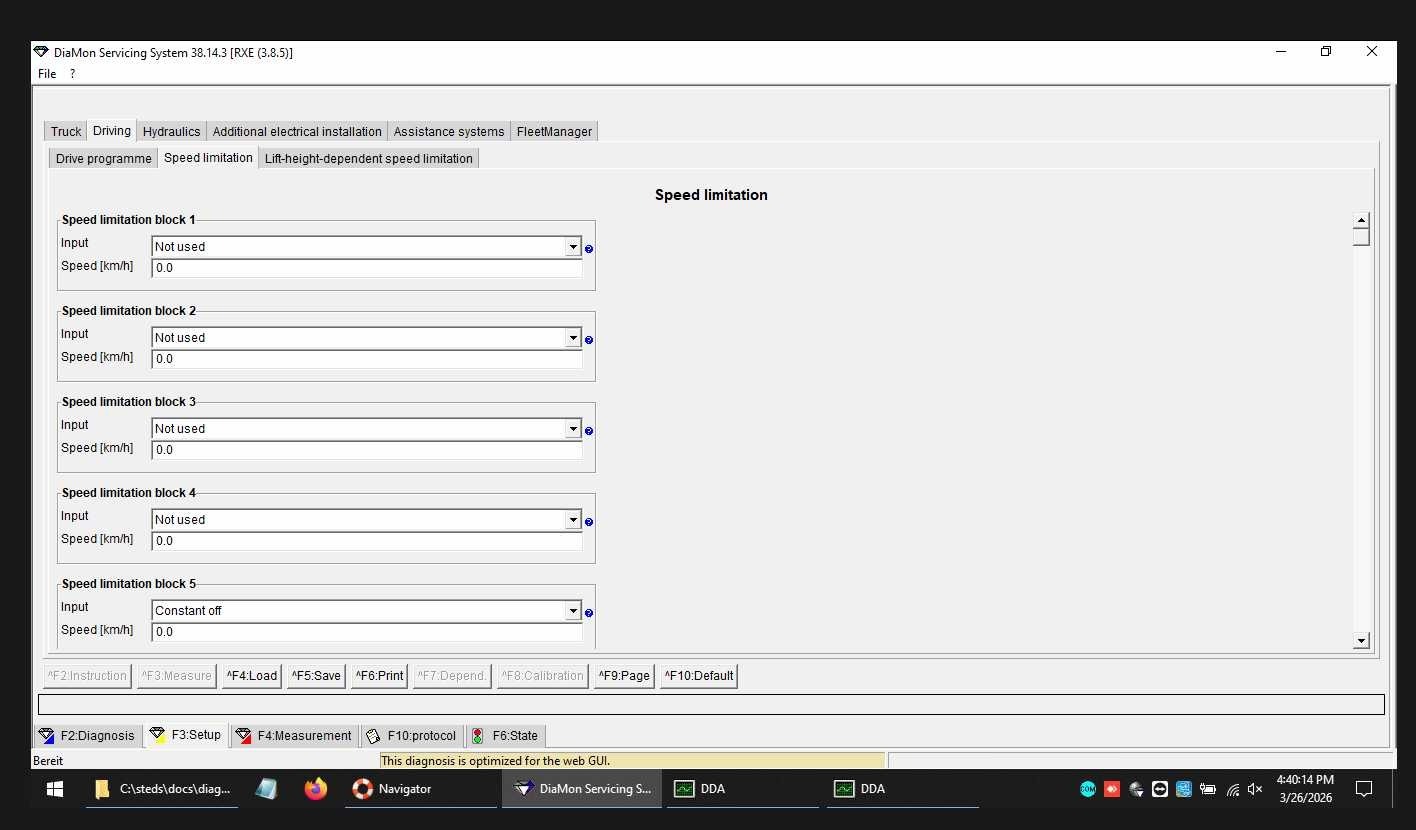Viewport: 1416px width, 830px height.
Task: Switch to F4:Measurement mode tab
Action: (x=294, y=736)
